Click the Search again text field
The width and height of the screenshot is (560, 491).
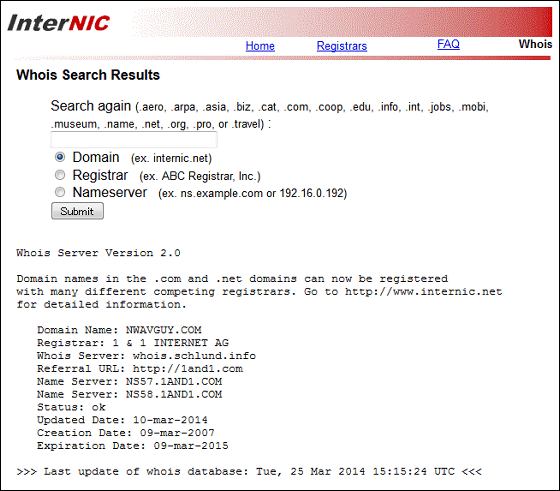pyautogui.click(x=134, y=140)
